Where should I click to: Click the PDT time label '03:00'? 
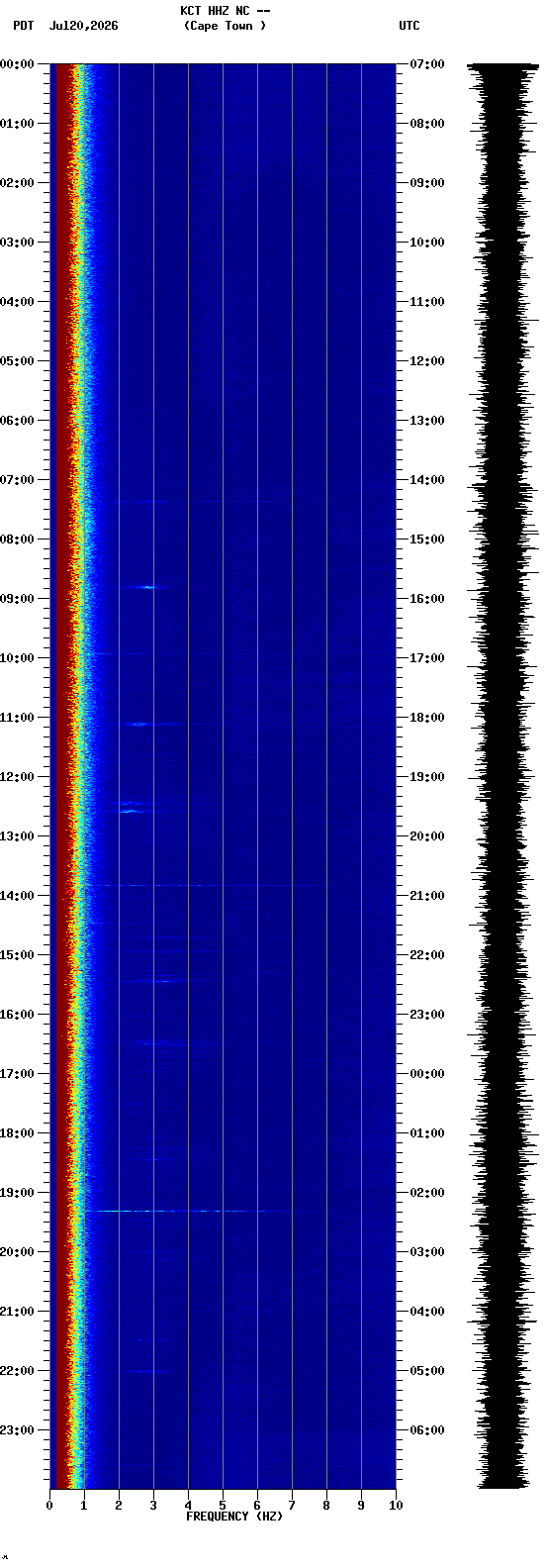click(x=17, y=243)
